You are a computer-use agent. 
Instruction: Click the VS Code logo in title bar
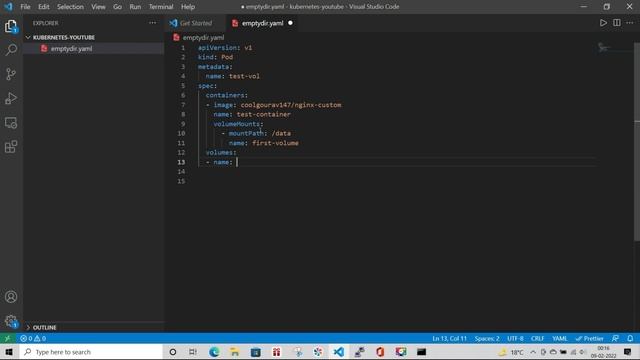(8, 7)
